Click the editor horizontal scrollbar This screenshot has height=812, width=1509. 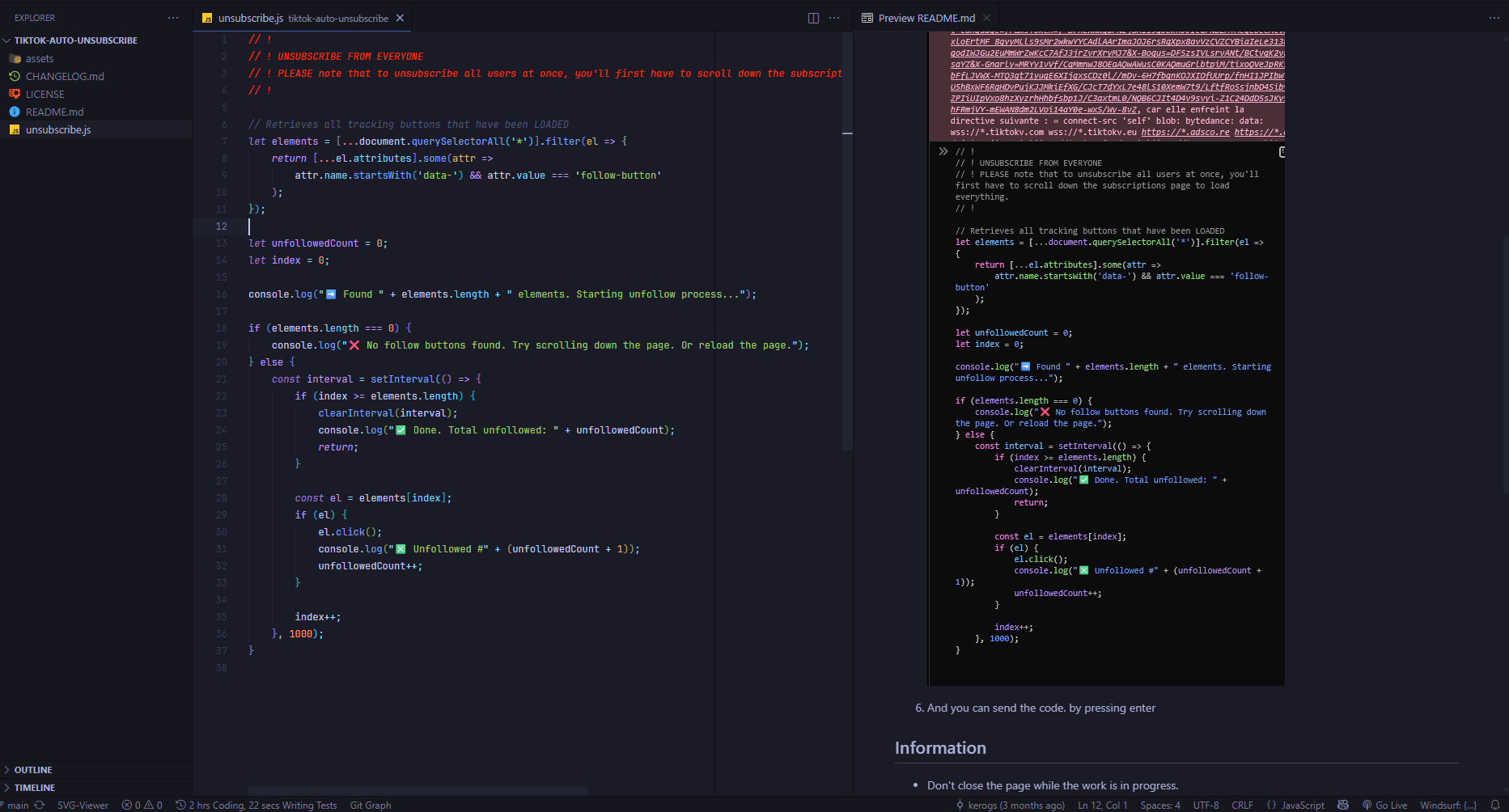point(418,790)
